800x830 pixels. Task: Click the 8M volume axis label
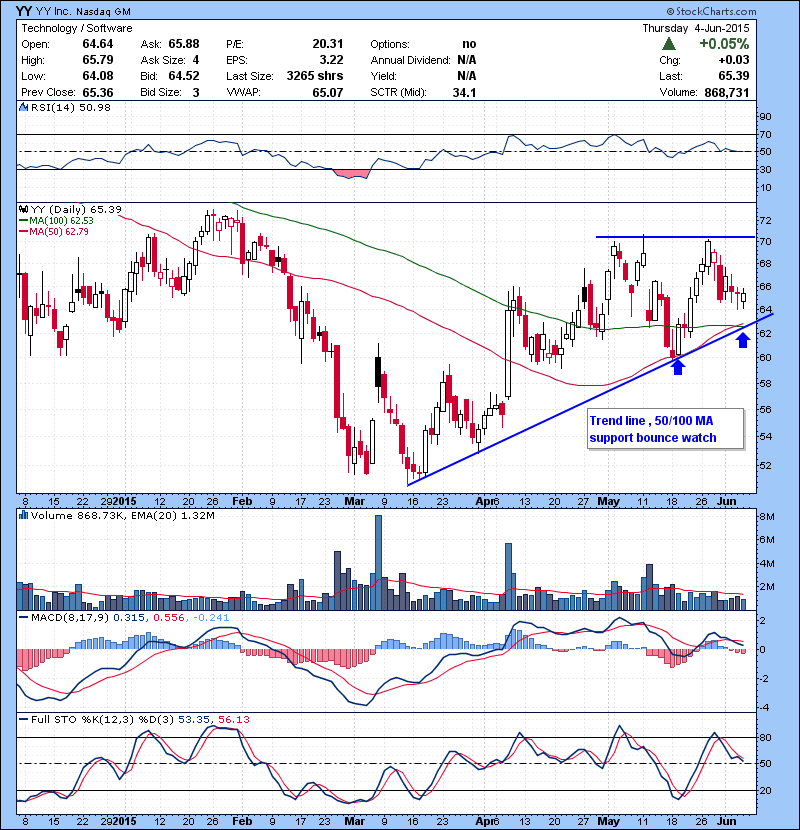click(767, 516)
